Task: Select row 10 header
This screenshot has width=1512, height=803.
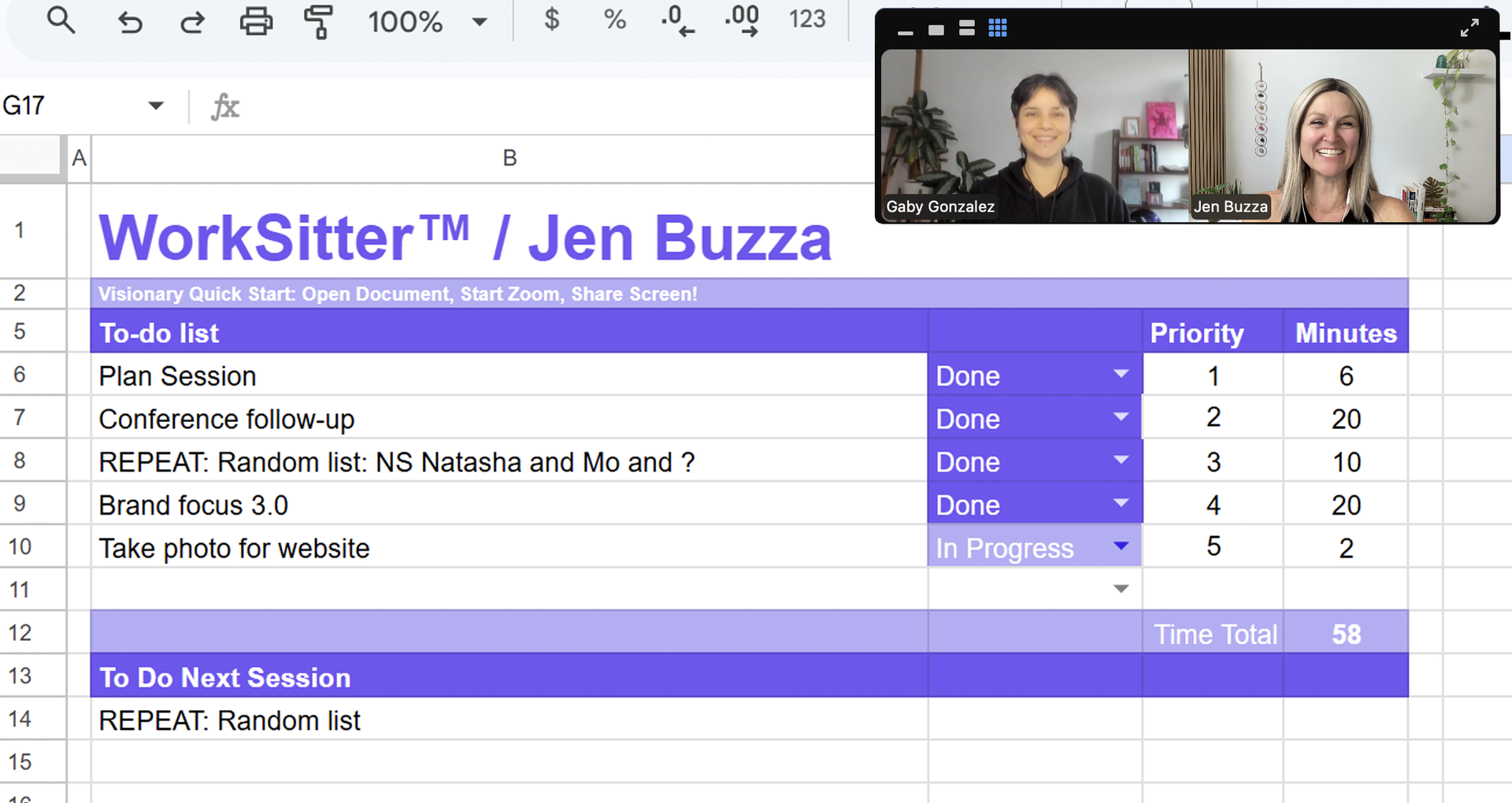Action: [x=20, y=546]
